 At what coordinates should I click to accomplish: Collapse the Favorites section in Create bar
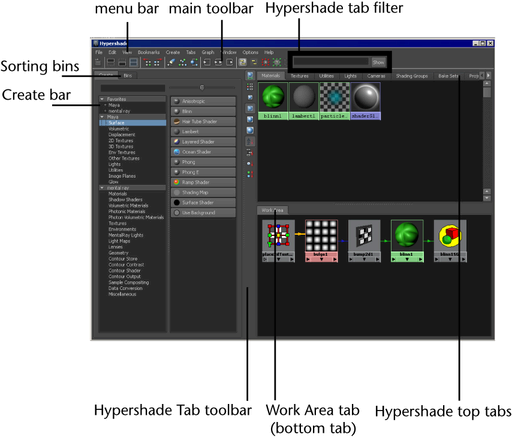pyautogui.click(x=102, y=99)
